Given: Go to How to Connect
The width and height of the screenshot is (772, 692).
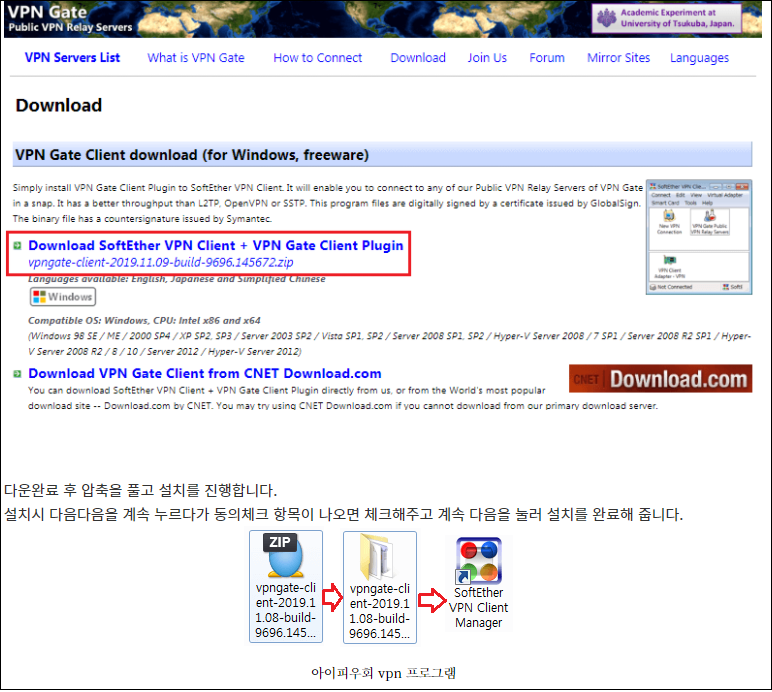Looking at the screenshot, I should (318, 58).
